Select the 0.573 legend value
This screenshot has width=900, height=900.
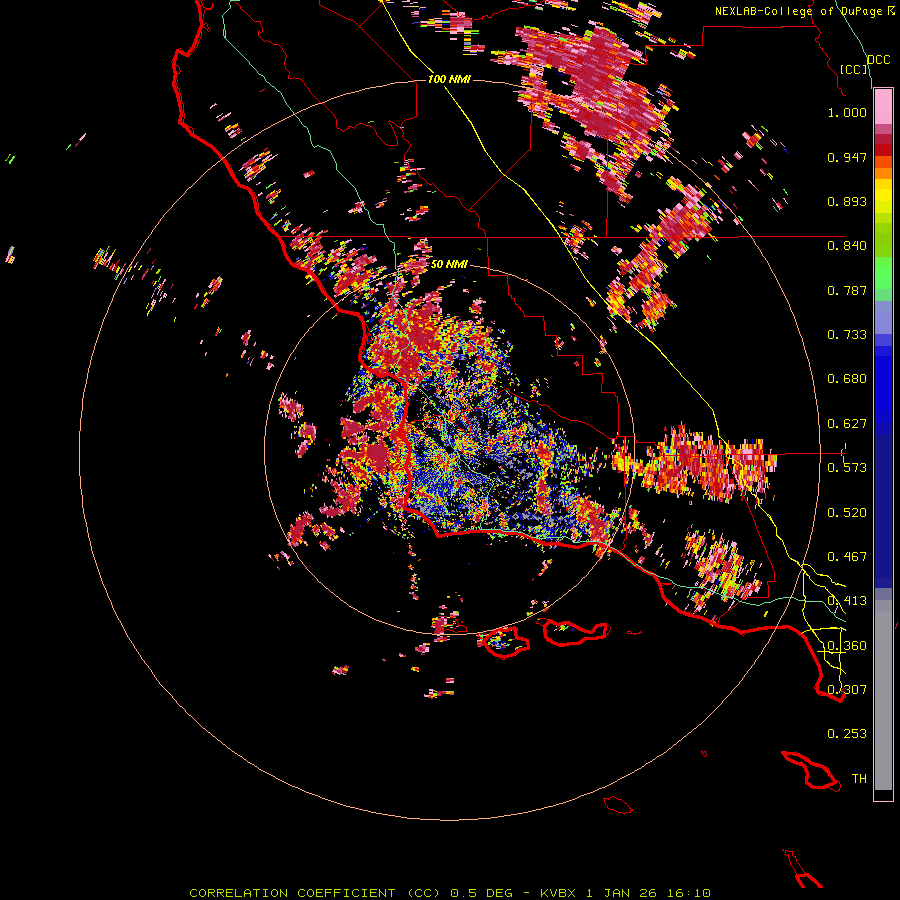click(847, 468)
